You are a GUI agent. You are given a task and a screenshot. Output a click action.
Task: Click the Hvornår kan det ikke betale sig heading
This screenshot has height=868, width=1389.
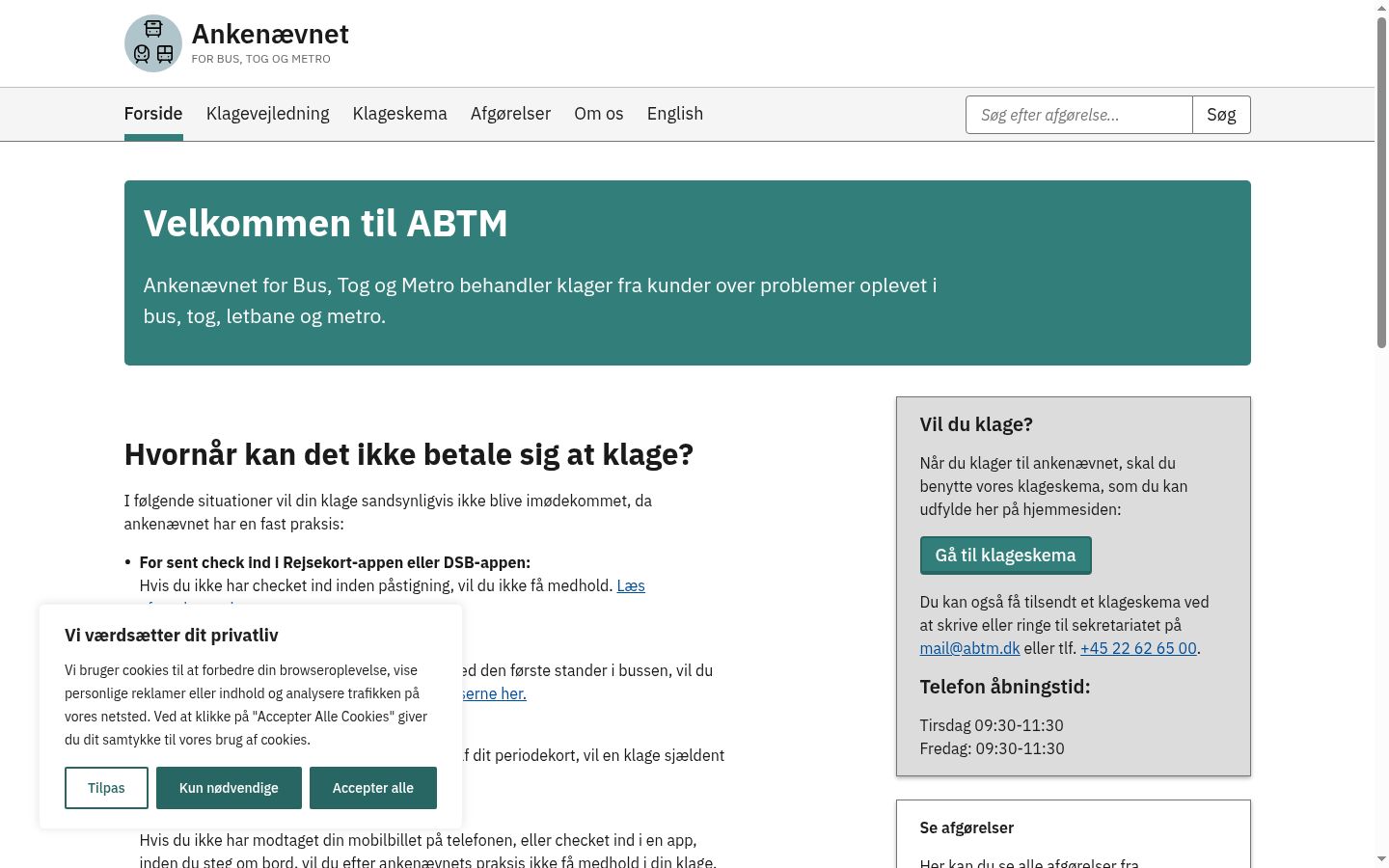click(409, 454)
